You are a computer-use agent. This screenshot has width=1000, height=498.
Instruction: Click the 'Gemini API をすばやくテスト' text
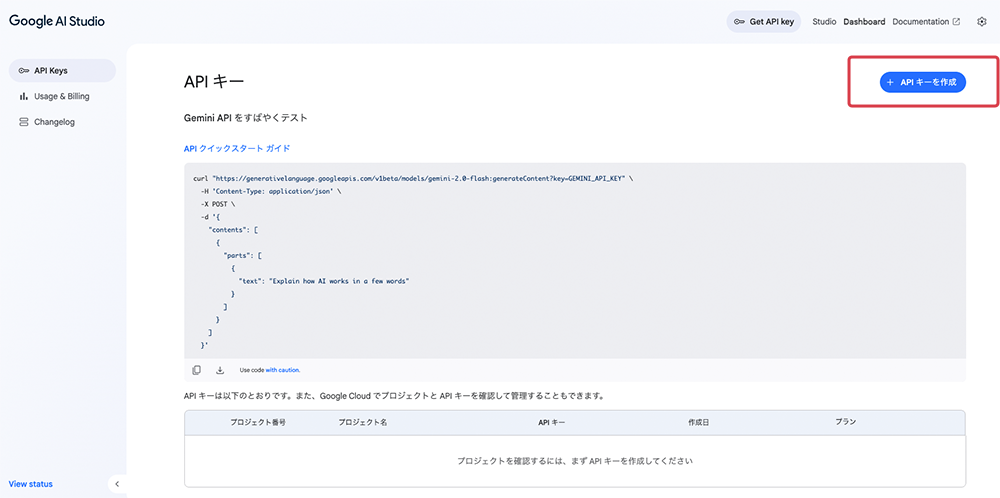tap(246, 118)
